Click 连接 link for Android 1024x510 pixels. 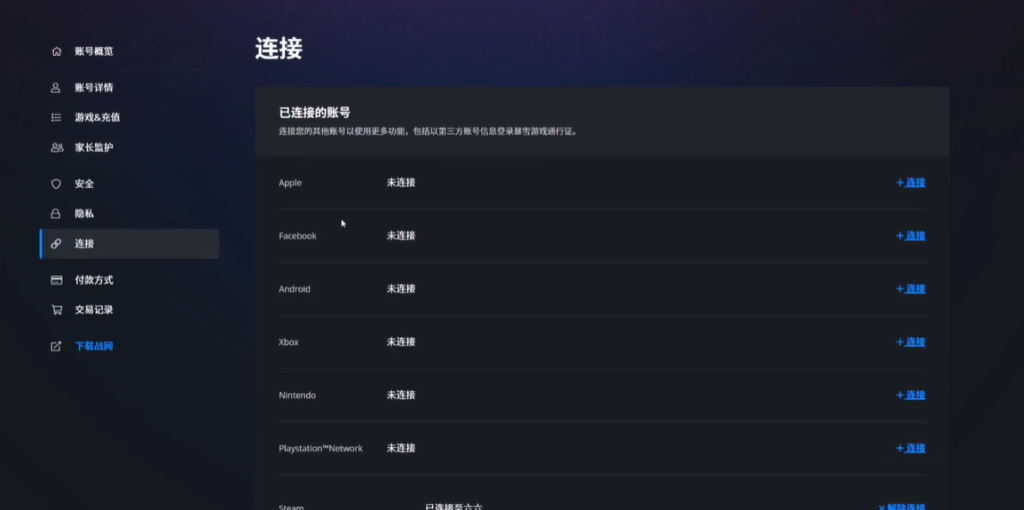pos(911,289)
